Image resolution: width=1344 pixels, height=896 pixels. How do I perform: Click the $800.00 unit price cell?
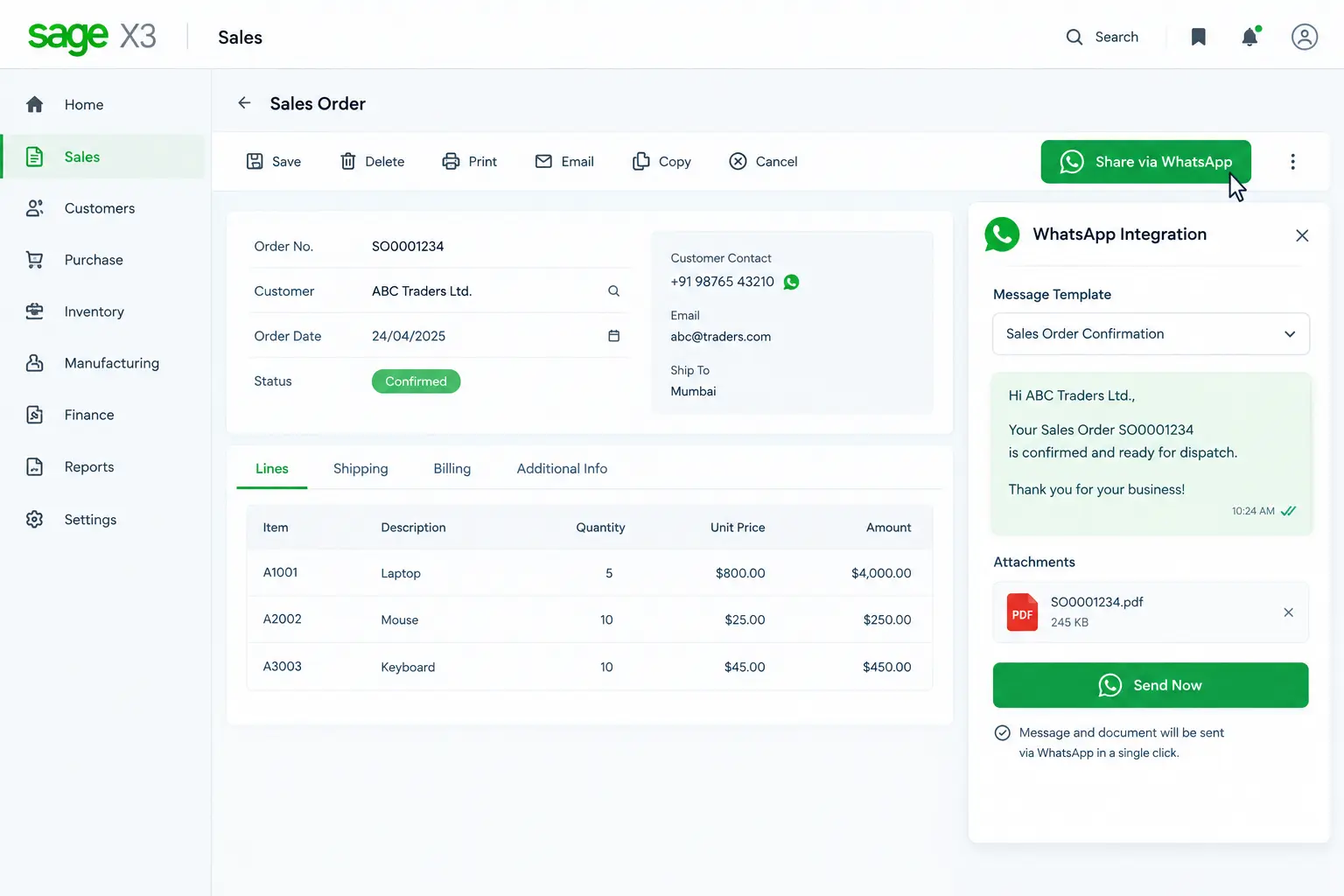[740, 573]
